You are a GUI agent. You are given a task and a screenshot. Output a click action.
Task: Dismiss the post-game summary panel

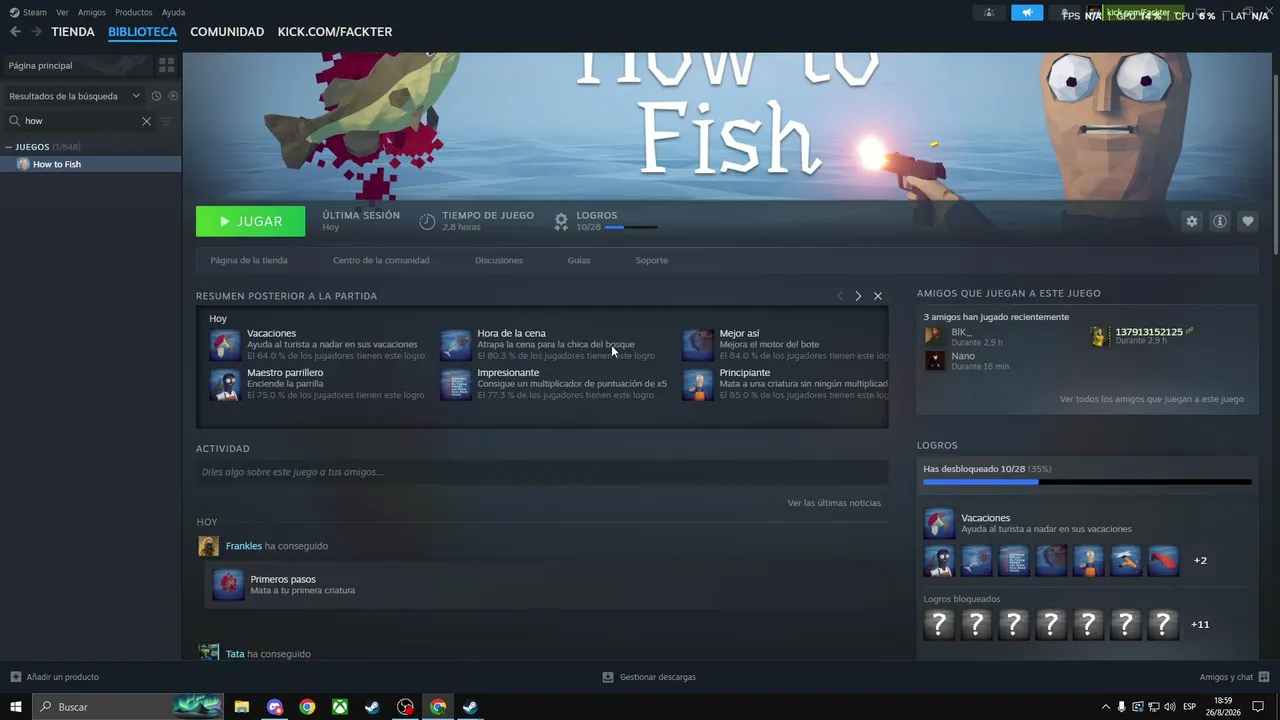878,296
